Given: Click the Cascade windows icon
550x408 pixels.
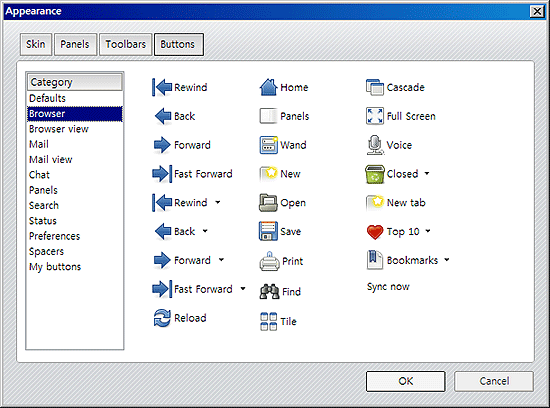Looking at the screenshot, I should pyautogui.click(x=375, y=87).
